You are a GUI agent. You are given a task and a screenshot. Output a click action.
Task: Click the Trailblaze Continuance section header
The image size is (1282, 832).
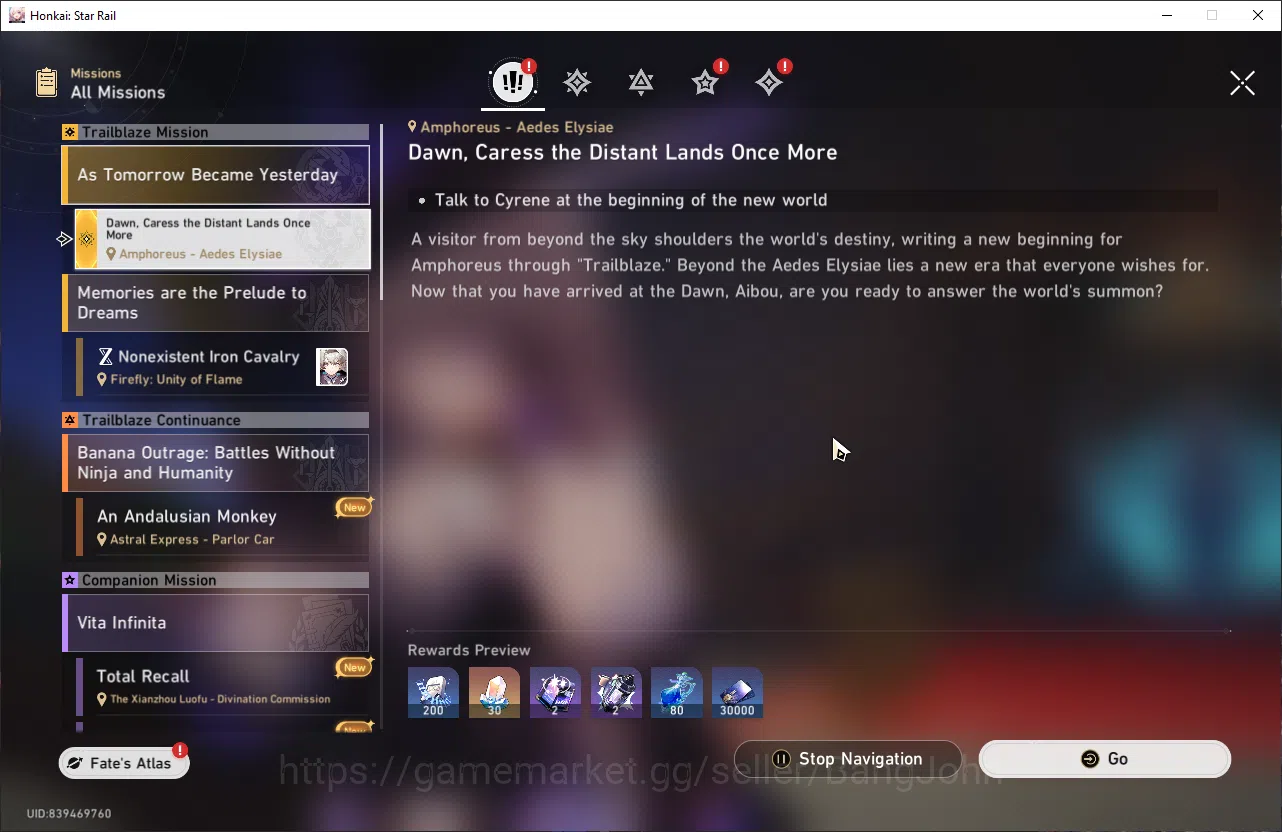click(215, 420)
